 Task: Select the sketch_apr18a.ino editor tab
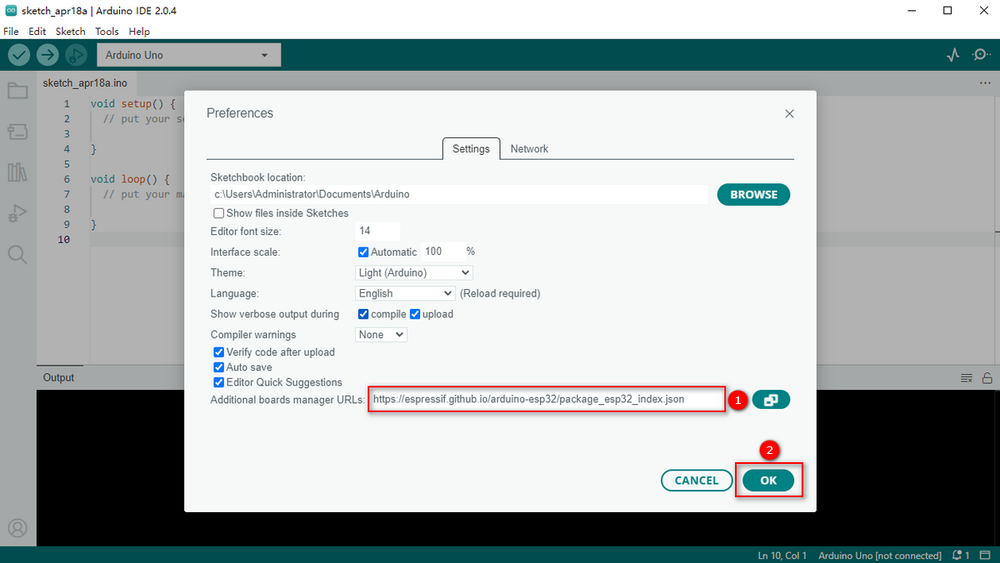85,83
